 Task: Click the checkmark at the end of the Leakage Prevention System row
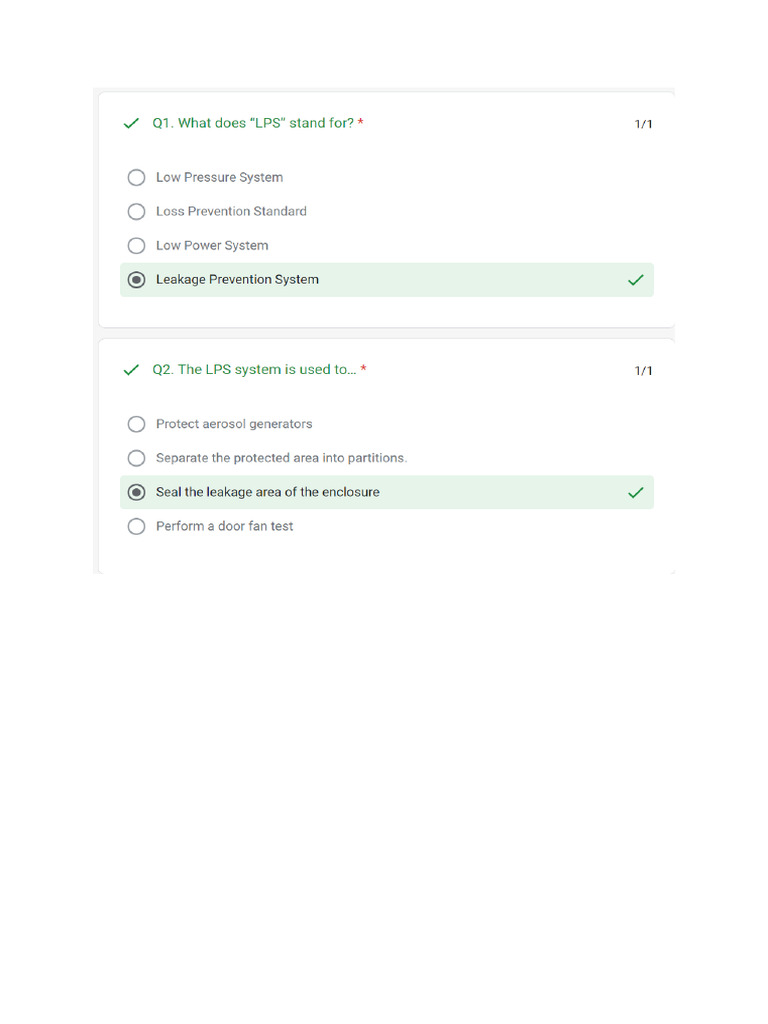pyautogui.click(x=635, y=280)
